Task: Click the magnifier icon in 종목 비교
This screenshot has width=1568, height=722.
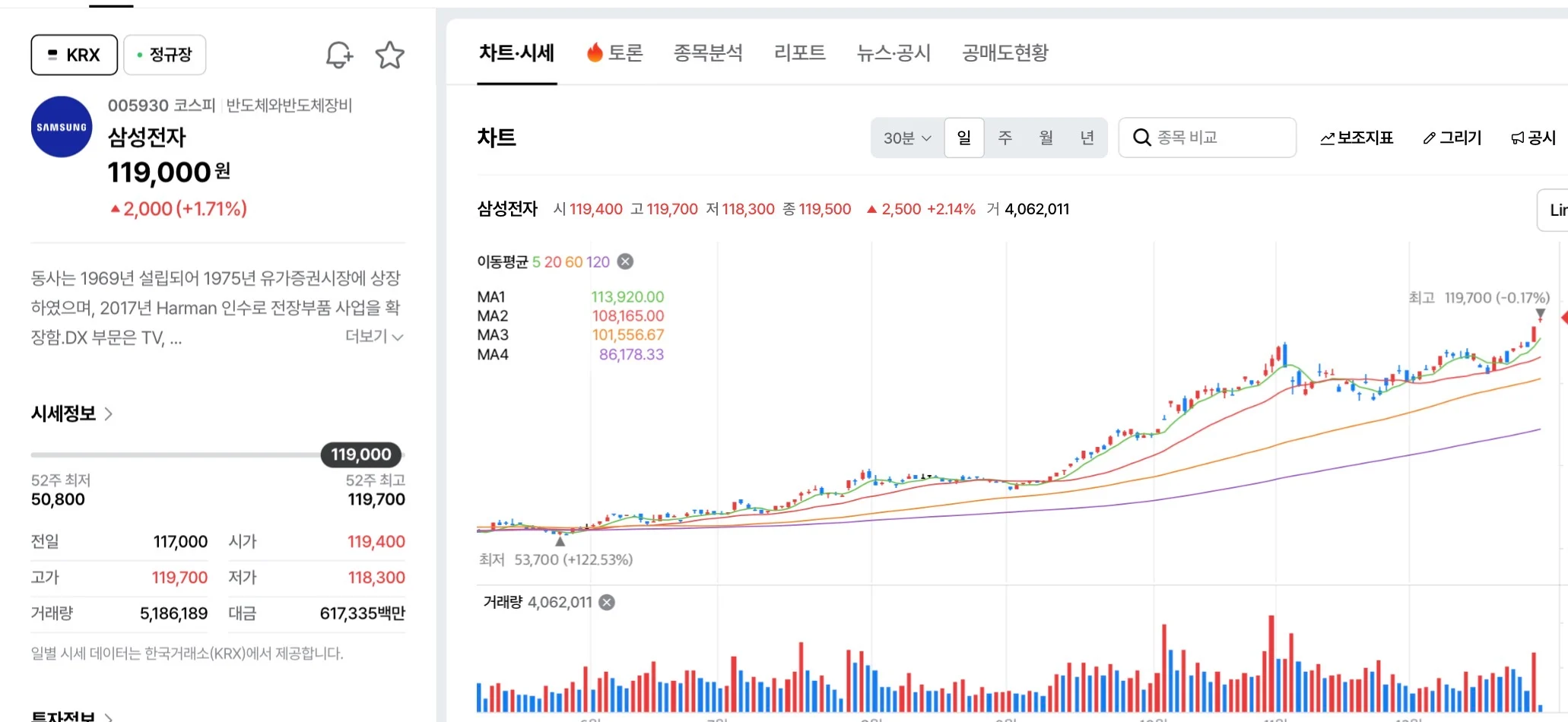Action: (1141, 138)
